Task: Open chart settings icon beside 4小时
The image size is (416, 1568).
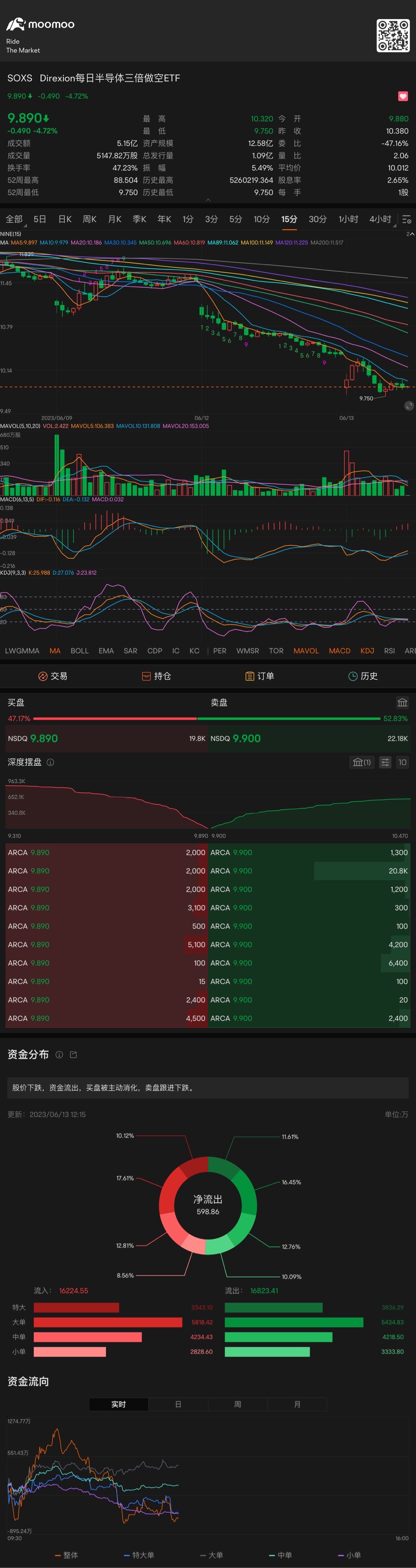Action: 407,220
